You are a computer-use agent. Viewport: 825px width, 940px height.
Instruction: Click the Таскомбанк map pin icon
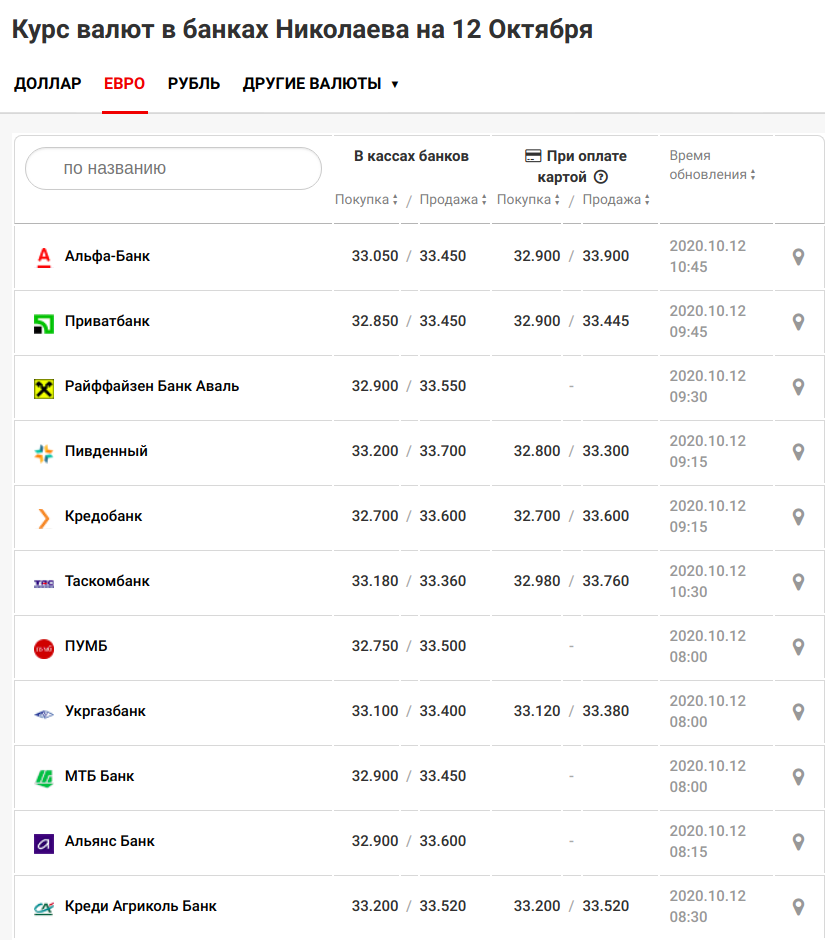point(798,582)
